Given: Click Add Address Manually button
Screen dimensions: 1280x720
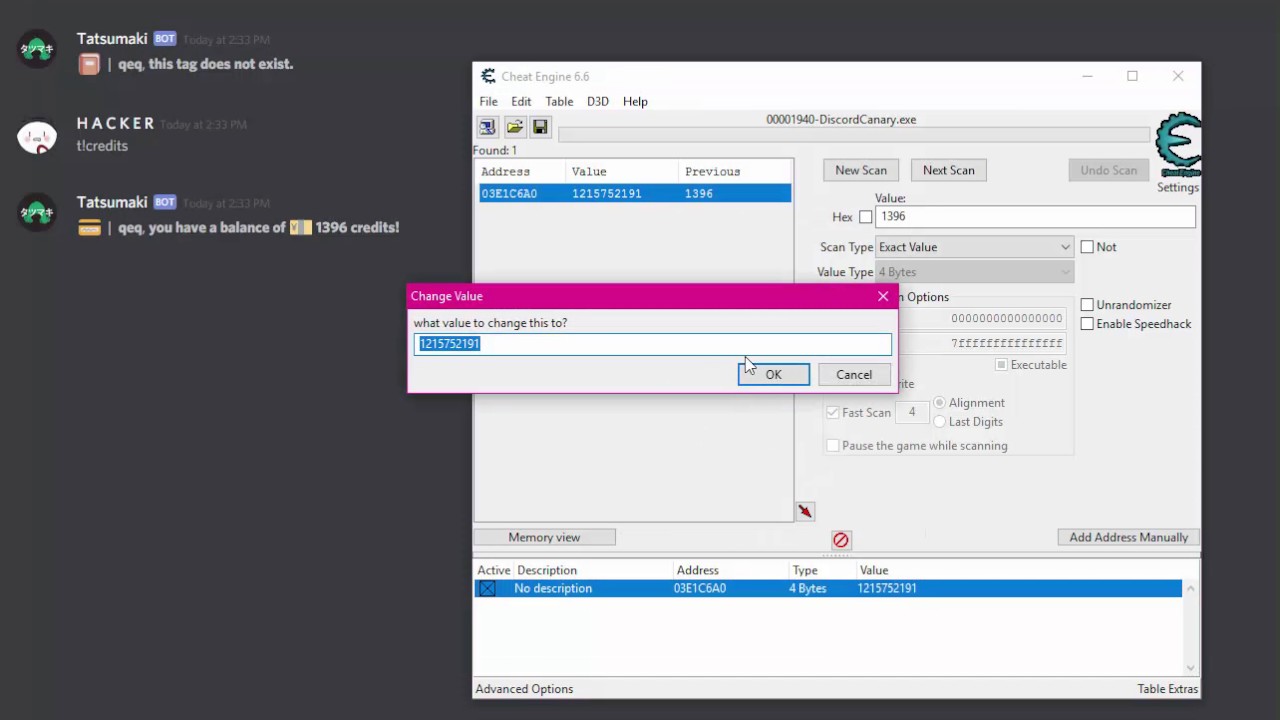Looking at the screenshot, I should point(1129,537).
